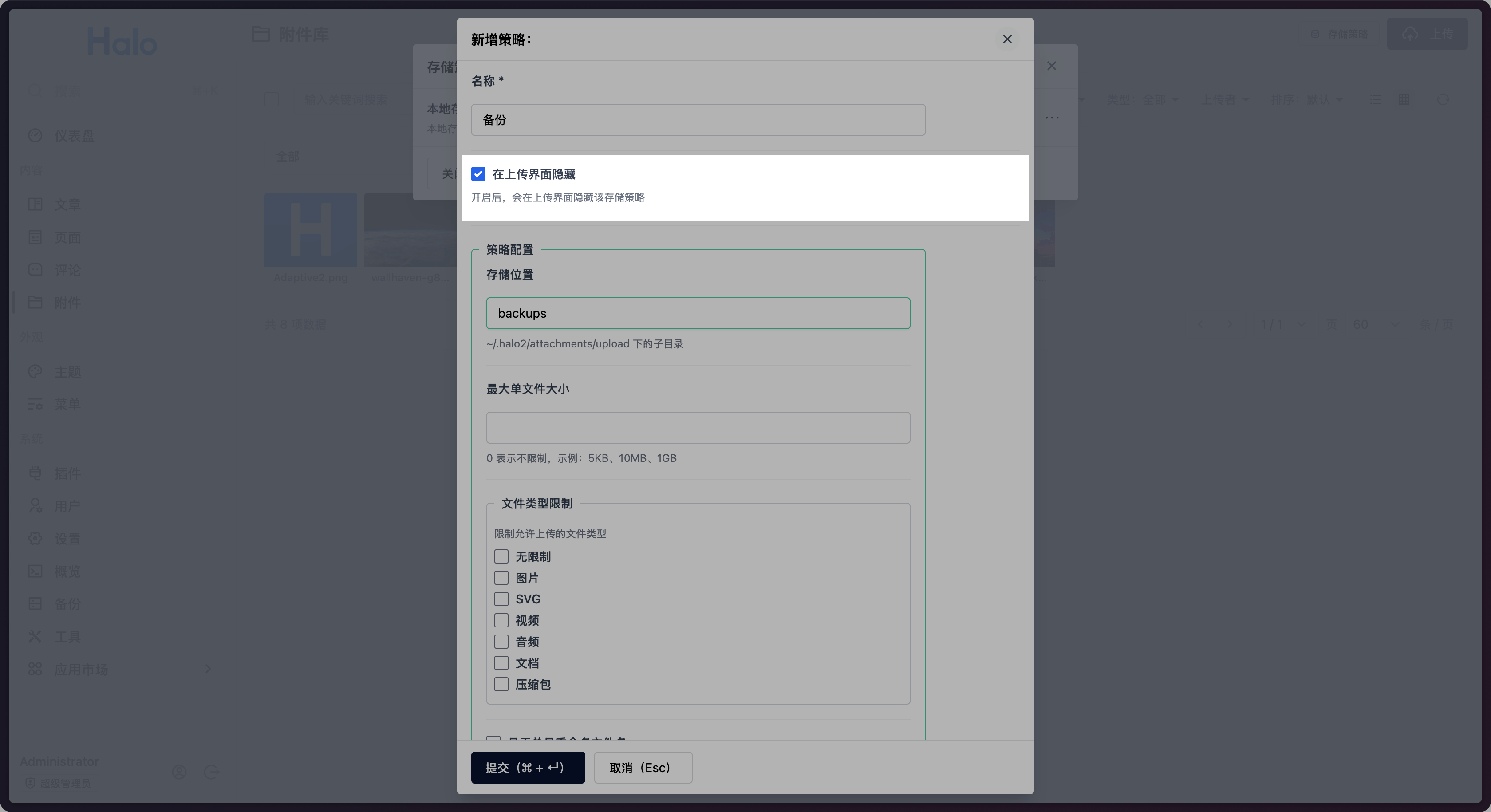1491x812 pixels.
Task: Focus the 名称 input field containing 备份
Action: (x=698, y=120)
